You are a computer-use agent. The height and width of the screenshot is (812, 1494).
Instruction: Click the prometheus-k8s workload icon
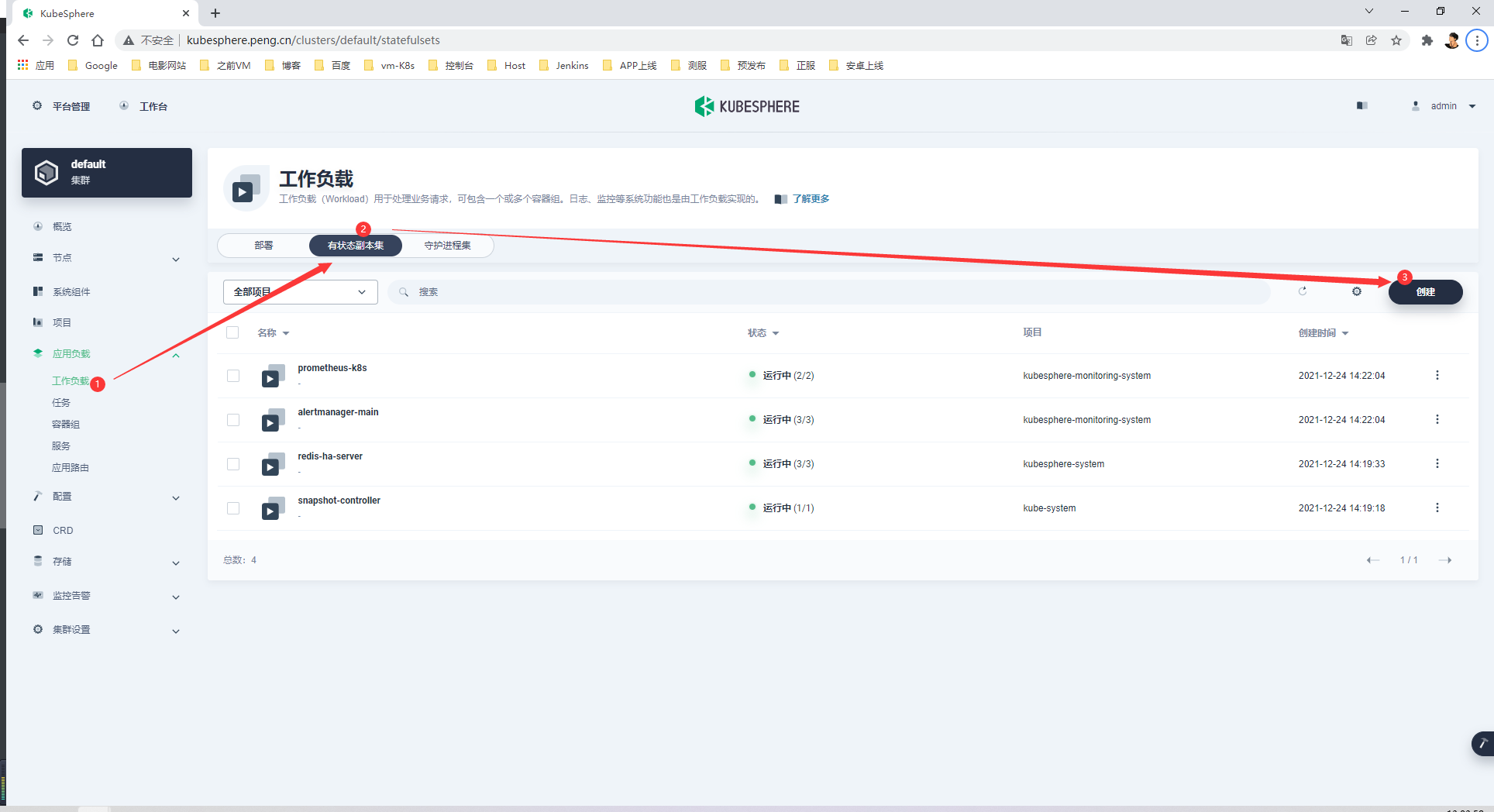point(273,376)
